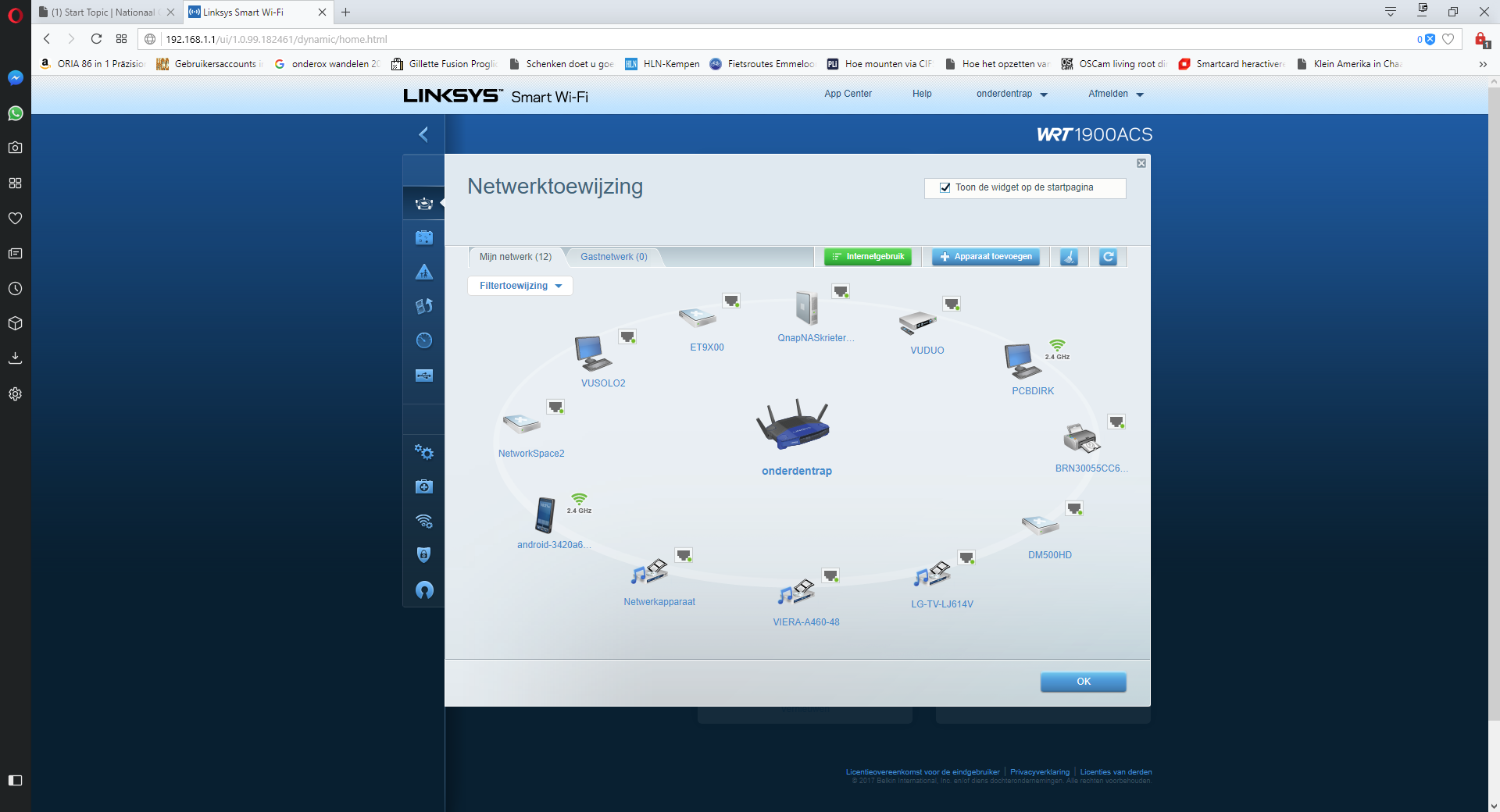Select the LG-TV-LJ614V media device

(932, 574)
